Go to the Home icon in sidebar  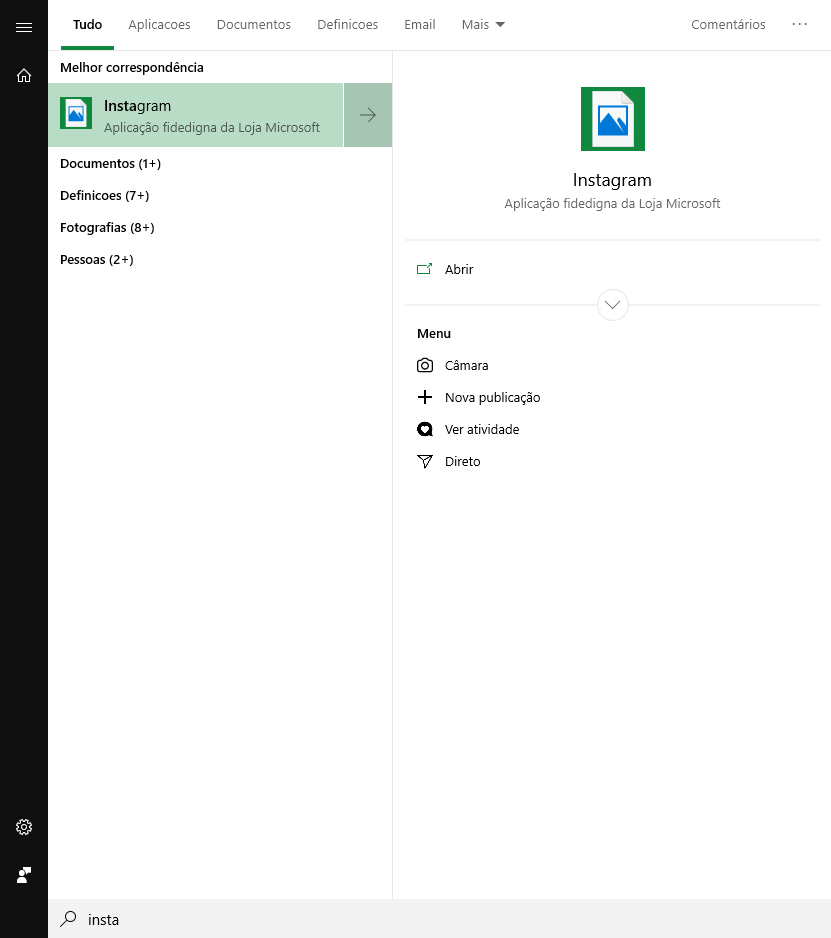click(x=24, y=75)
